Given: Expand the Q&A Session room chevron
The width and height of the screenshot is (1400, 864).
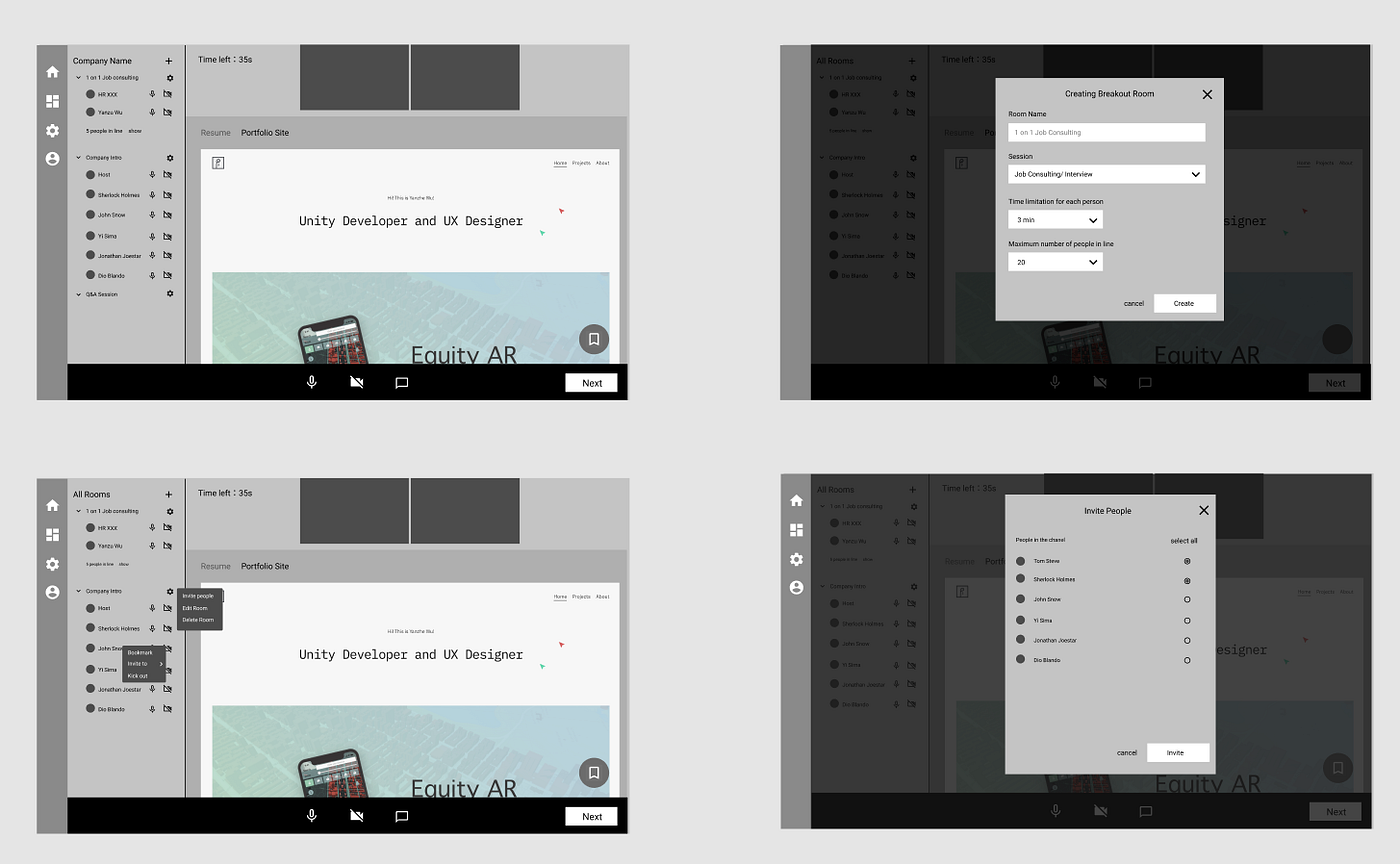Looking at the screenshot, I should 79,294.
